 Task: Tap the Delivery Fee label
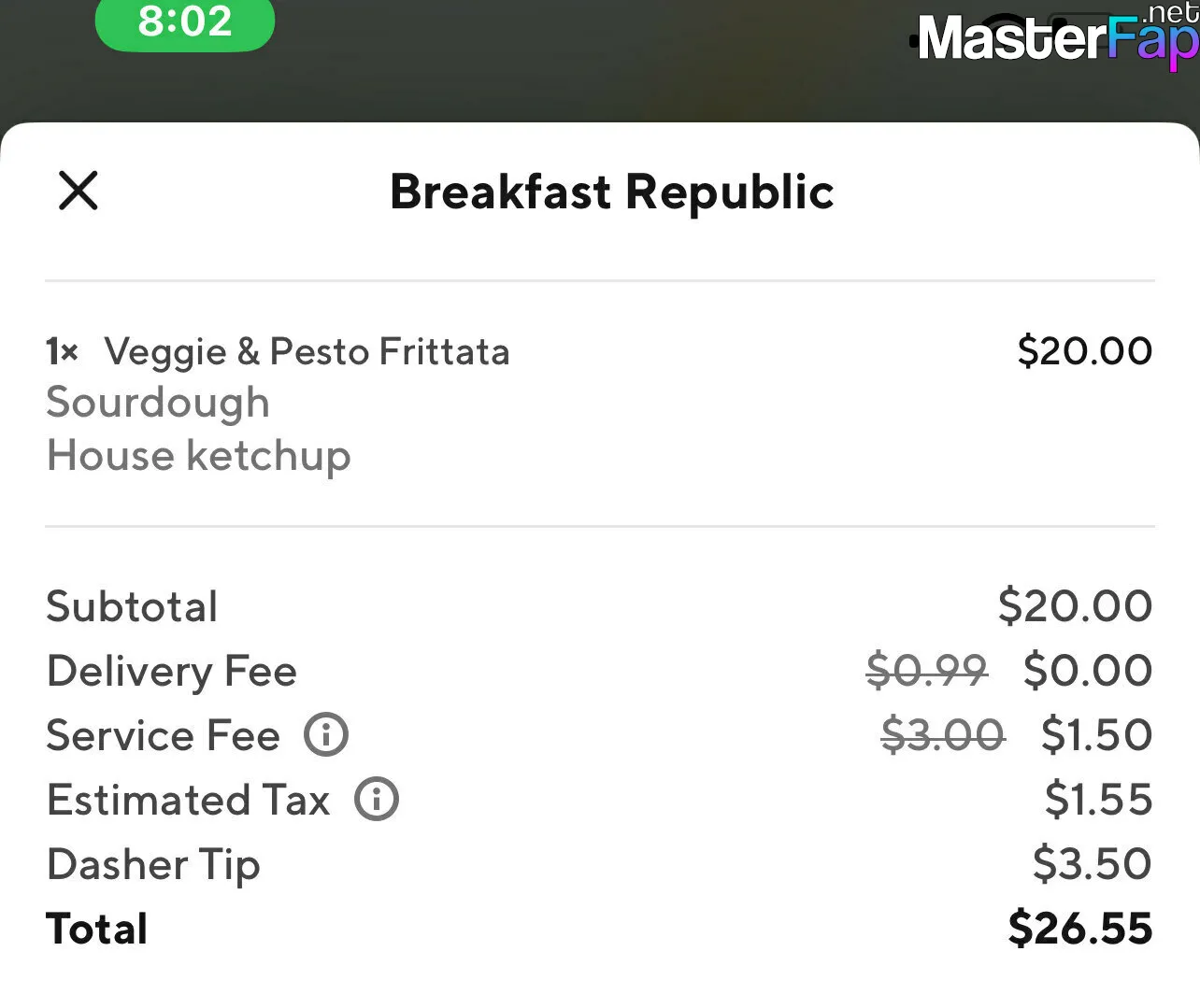tap(172, 671)
